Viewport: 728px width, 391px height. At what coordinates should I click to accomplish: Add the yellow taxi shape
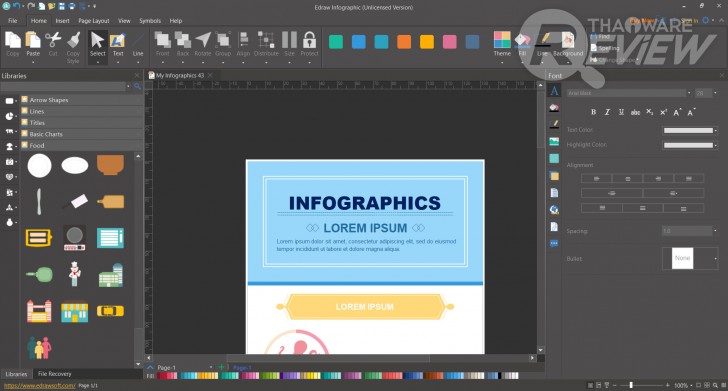110,311
